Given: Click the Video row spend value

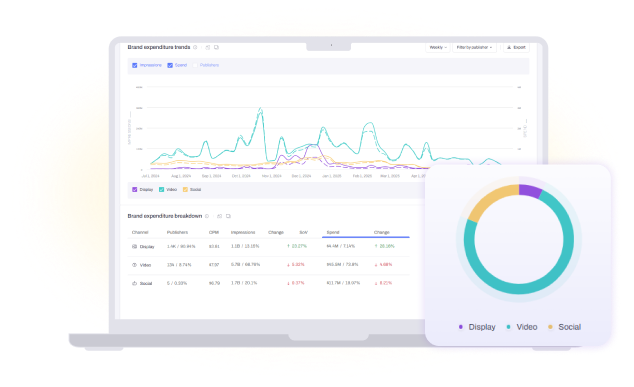Looking at the screenshot, I should tap(342, 264).
